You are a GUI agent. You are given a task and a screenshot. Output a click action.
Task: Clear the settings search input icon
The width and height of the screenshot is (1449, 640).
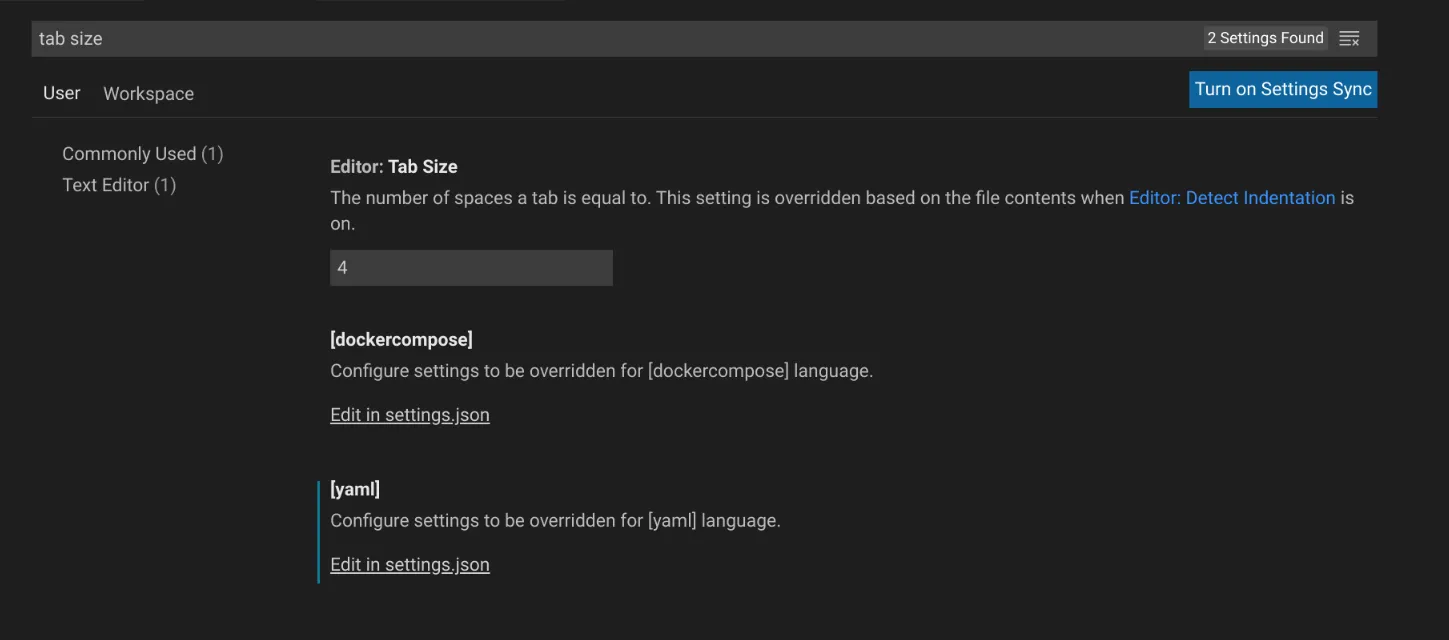coord(1349,39)
